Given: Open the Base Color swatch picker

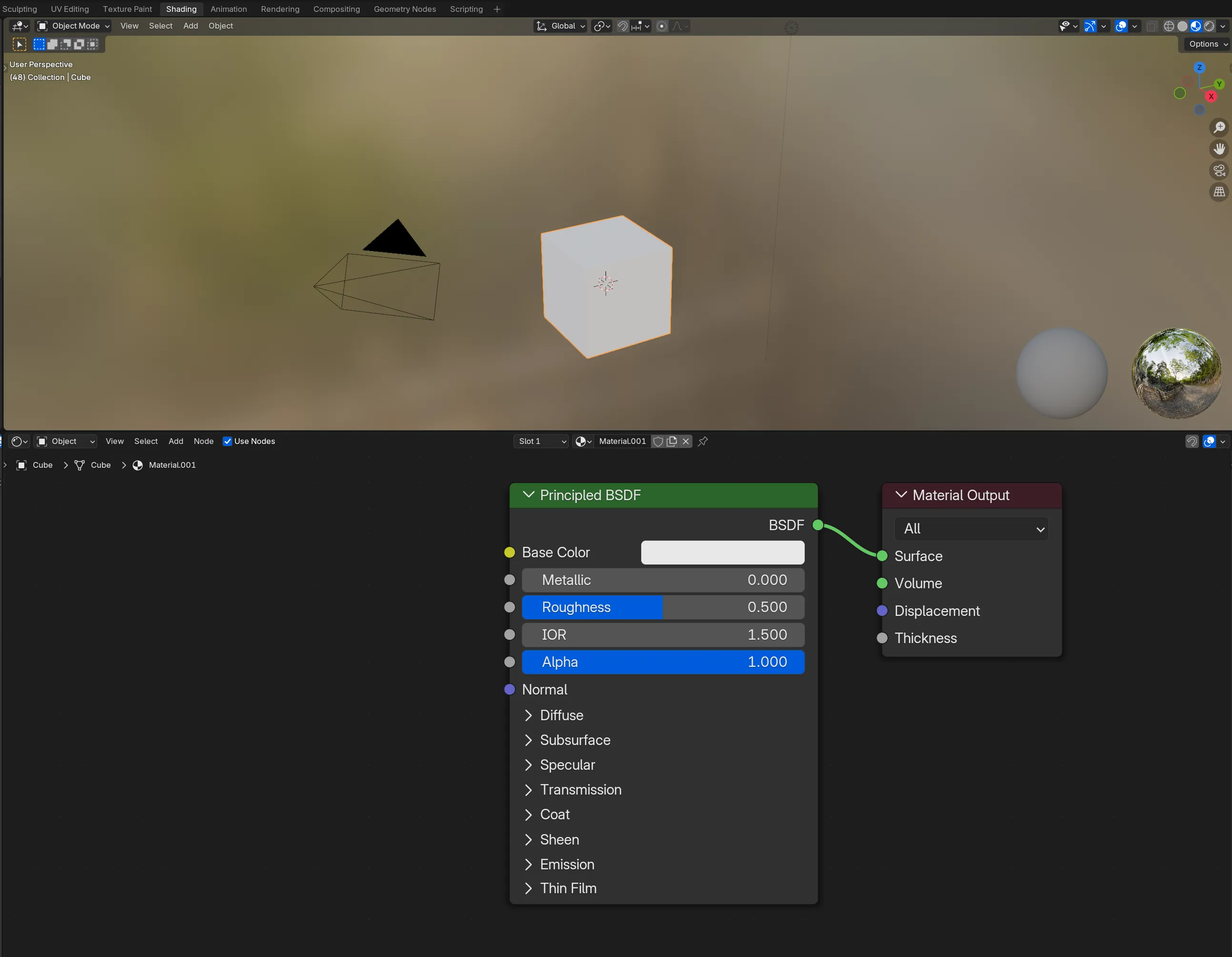Looking at the screenshot, I should click(723, 553).
